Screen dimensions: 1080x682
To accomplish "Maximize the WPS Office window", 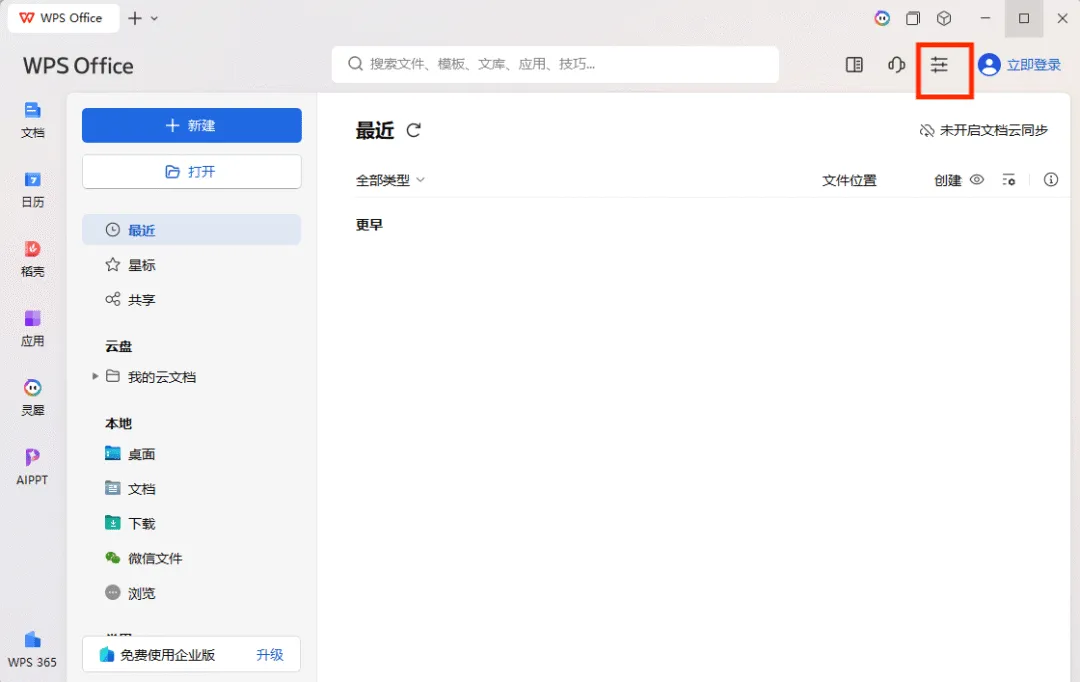I will coord(1024,19).
